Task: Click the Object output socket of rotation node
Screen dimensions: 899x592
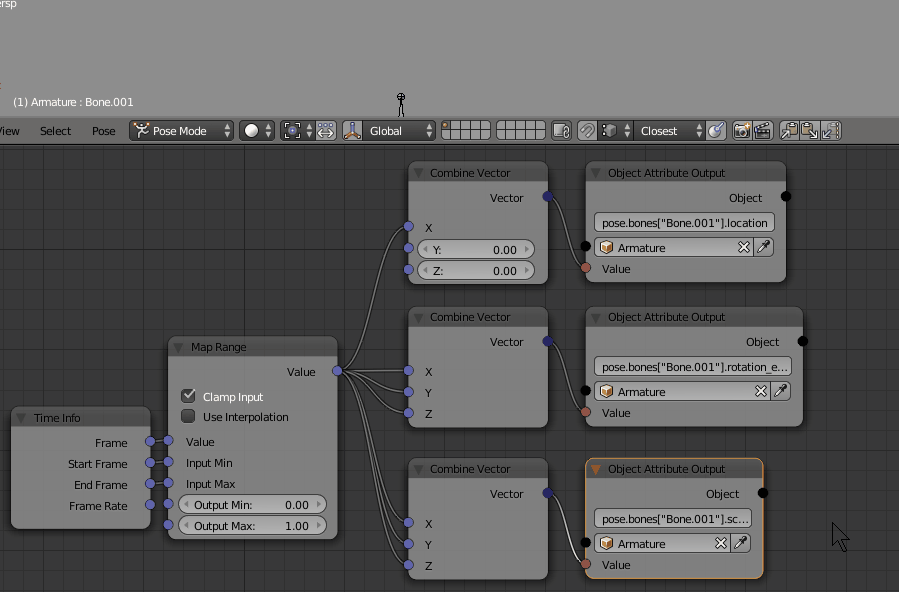Action: click(x=803, y=341)
